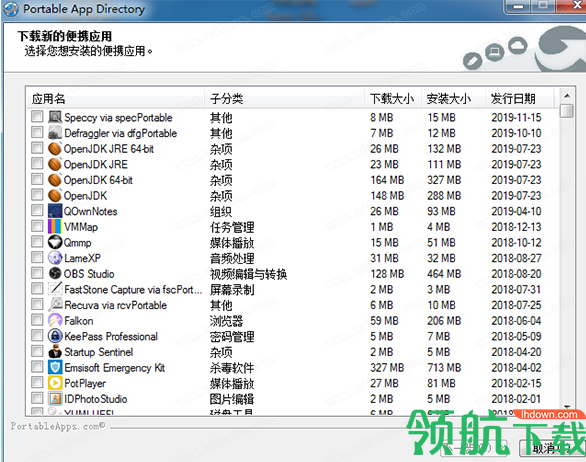
Task: Click the QOwnNotes app icon
Action: pyautogui.click(x=55, y=211)
